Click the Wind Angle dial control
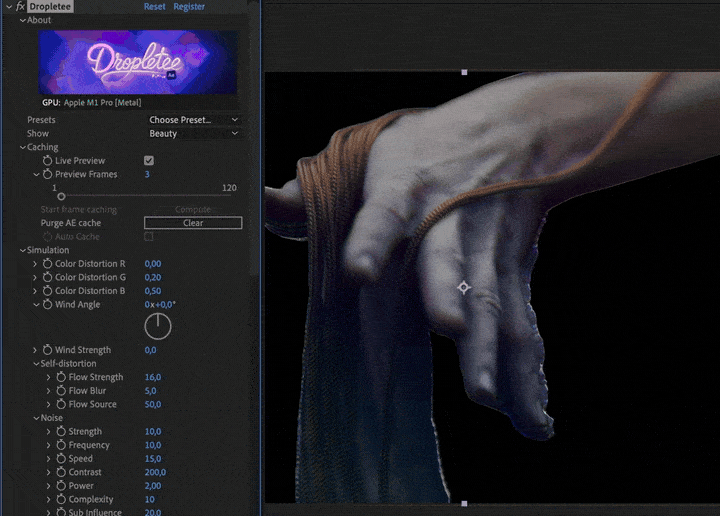 [158, 326]
